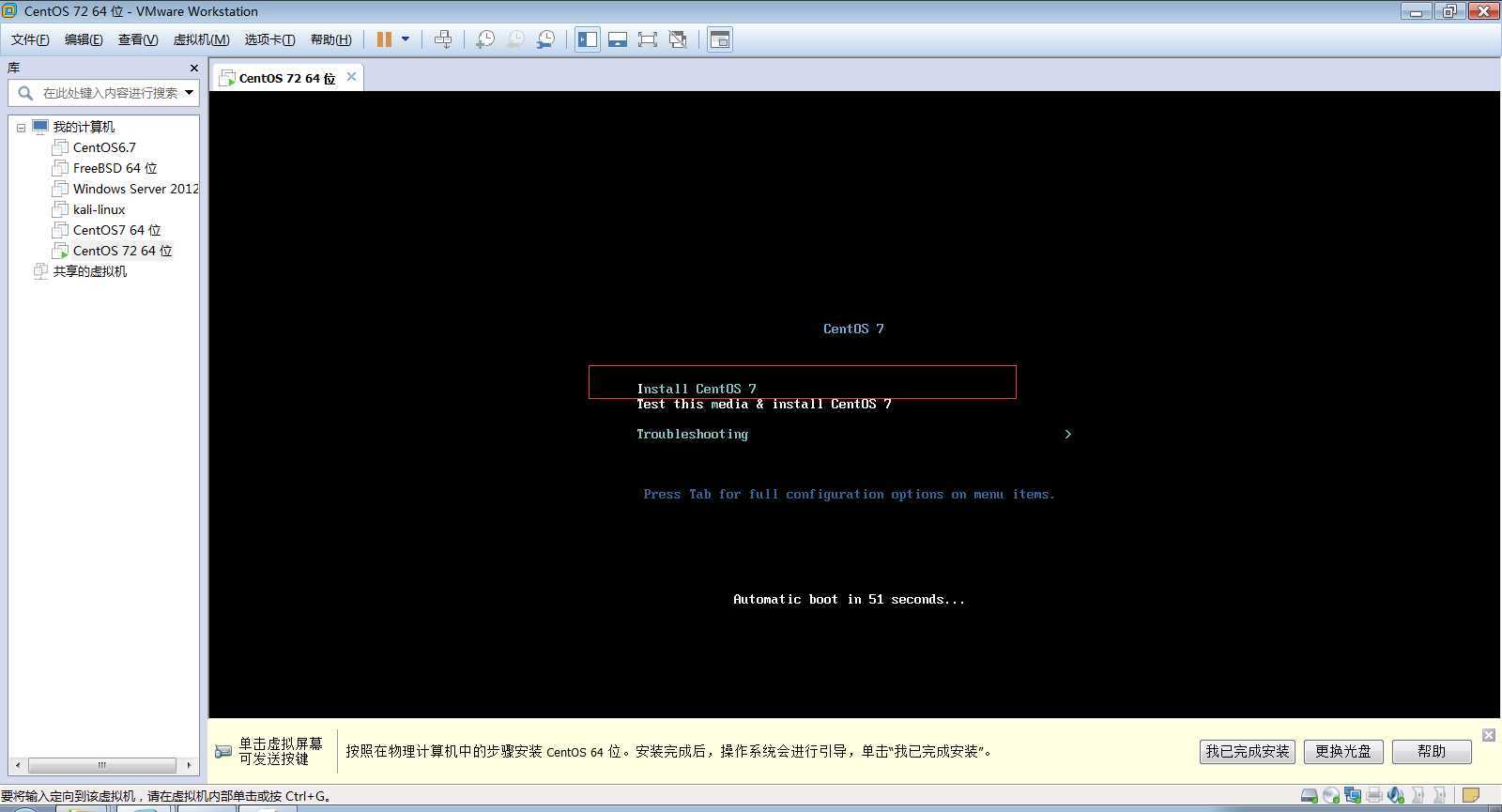Image resolution: width=1502 pixels, height=812 pixels.
Task: Click the keyboard icon beside 单击虚拟屏幕
Action: click(x=223, y=751)
